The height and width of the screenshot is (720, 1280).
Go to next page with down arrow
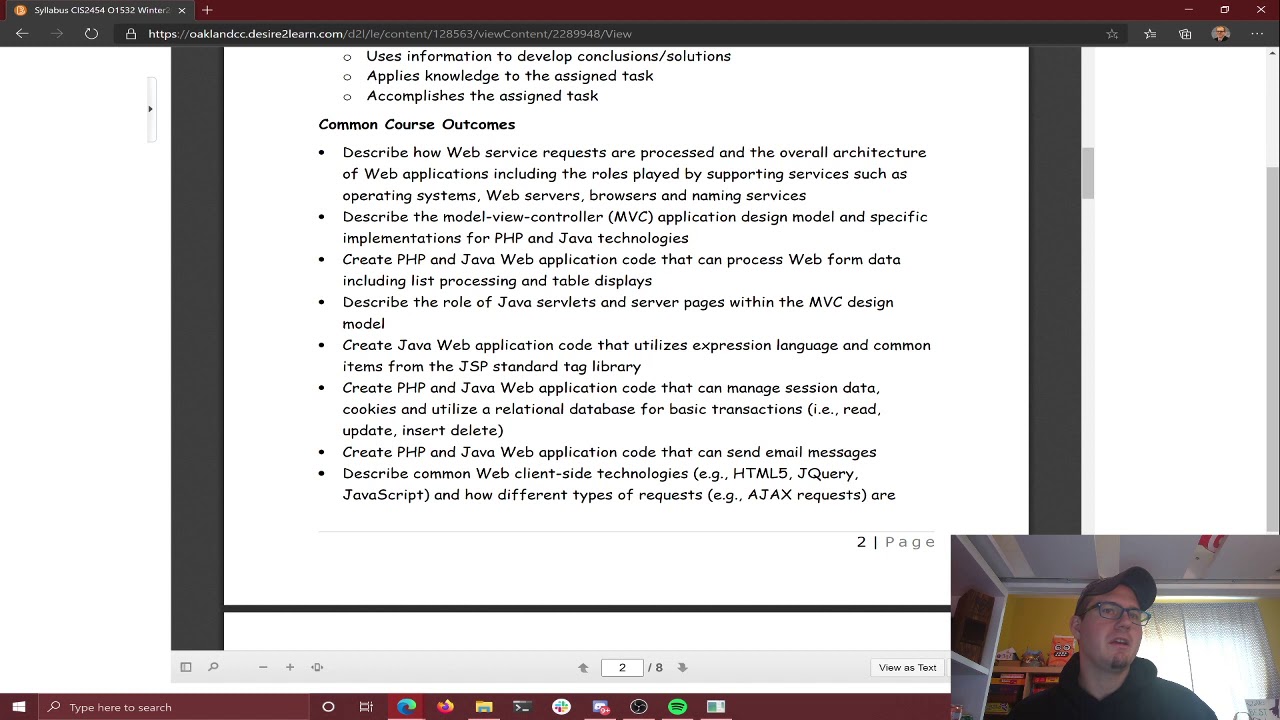(682, 667)
